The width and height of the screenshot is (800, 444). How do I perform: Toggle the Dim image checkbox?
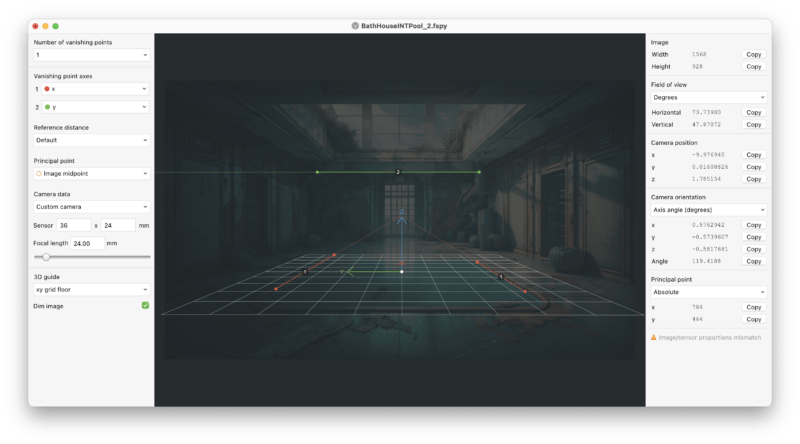(145, 305)
